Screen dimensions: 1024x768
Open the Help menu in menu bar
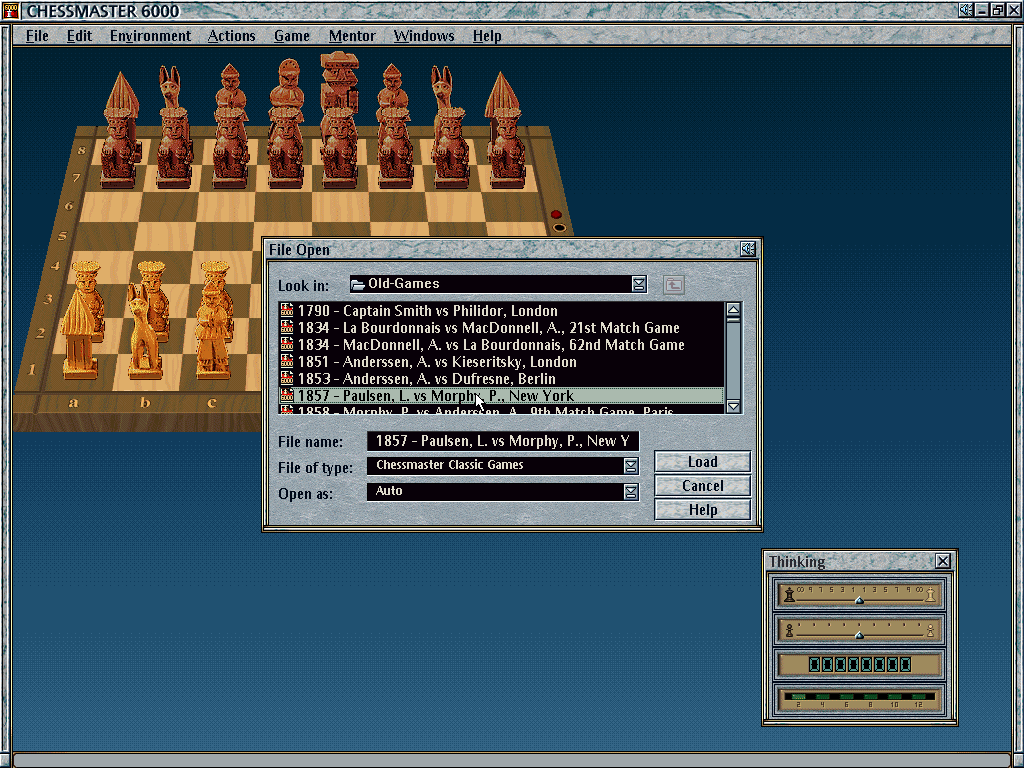point(487,36)
